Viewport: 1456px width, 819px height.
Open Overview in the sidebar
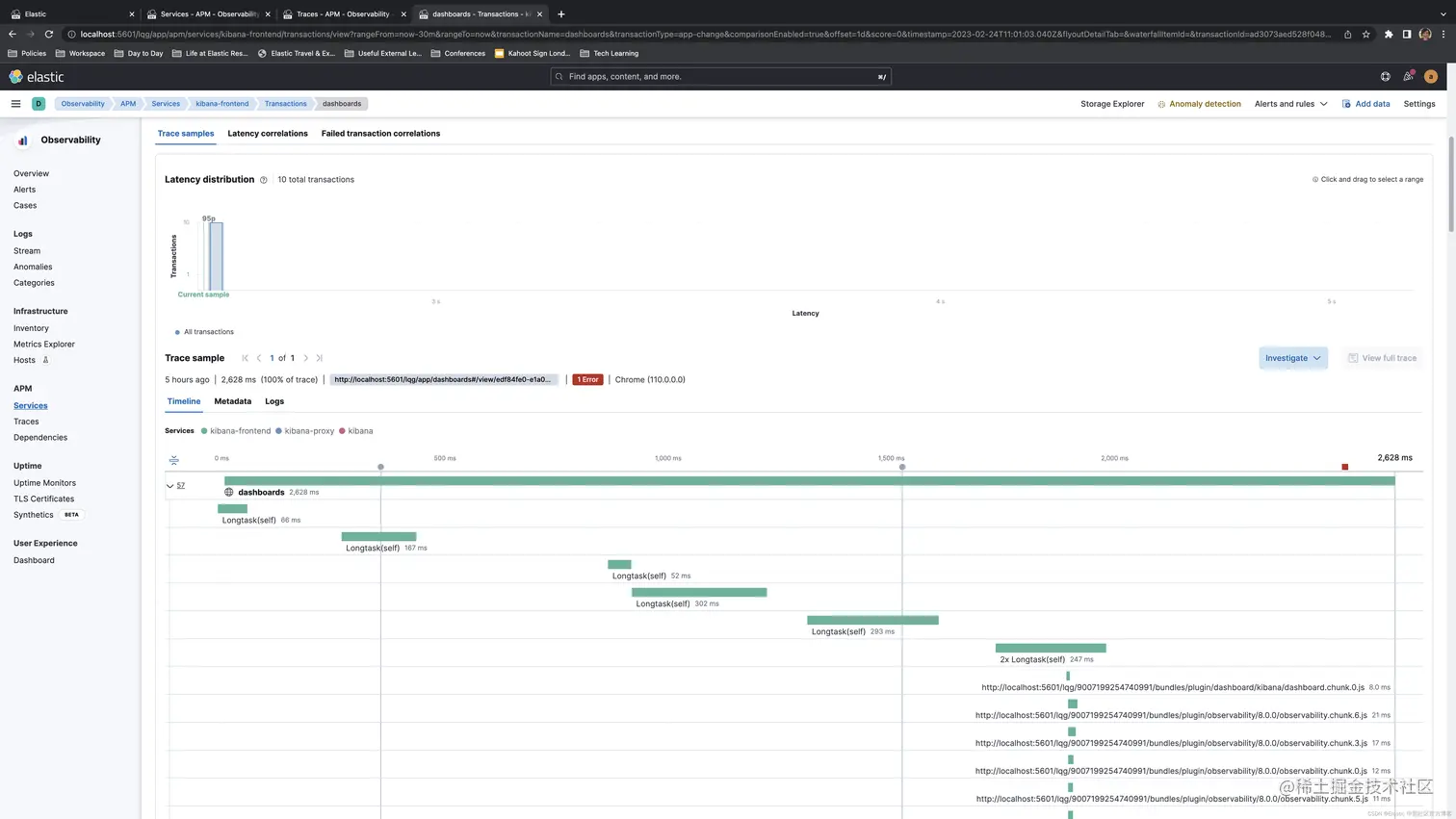(31, 174)
